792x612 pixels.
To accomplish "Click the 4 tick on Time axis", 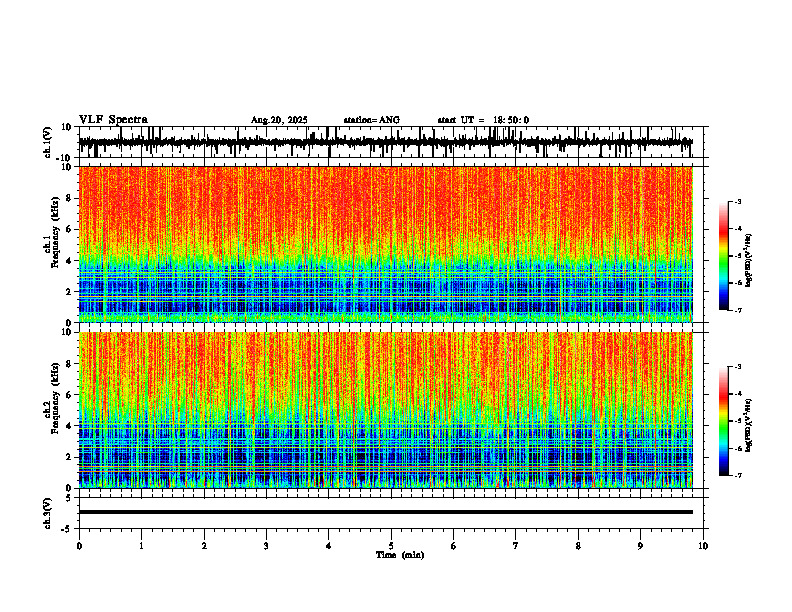I will (x=329, y=546).
